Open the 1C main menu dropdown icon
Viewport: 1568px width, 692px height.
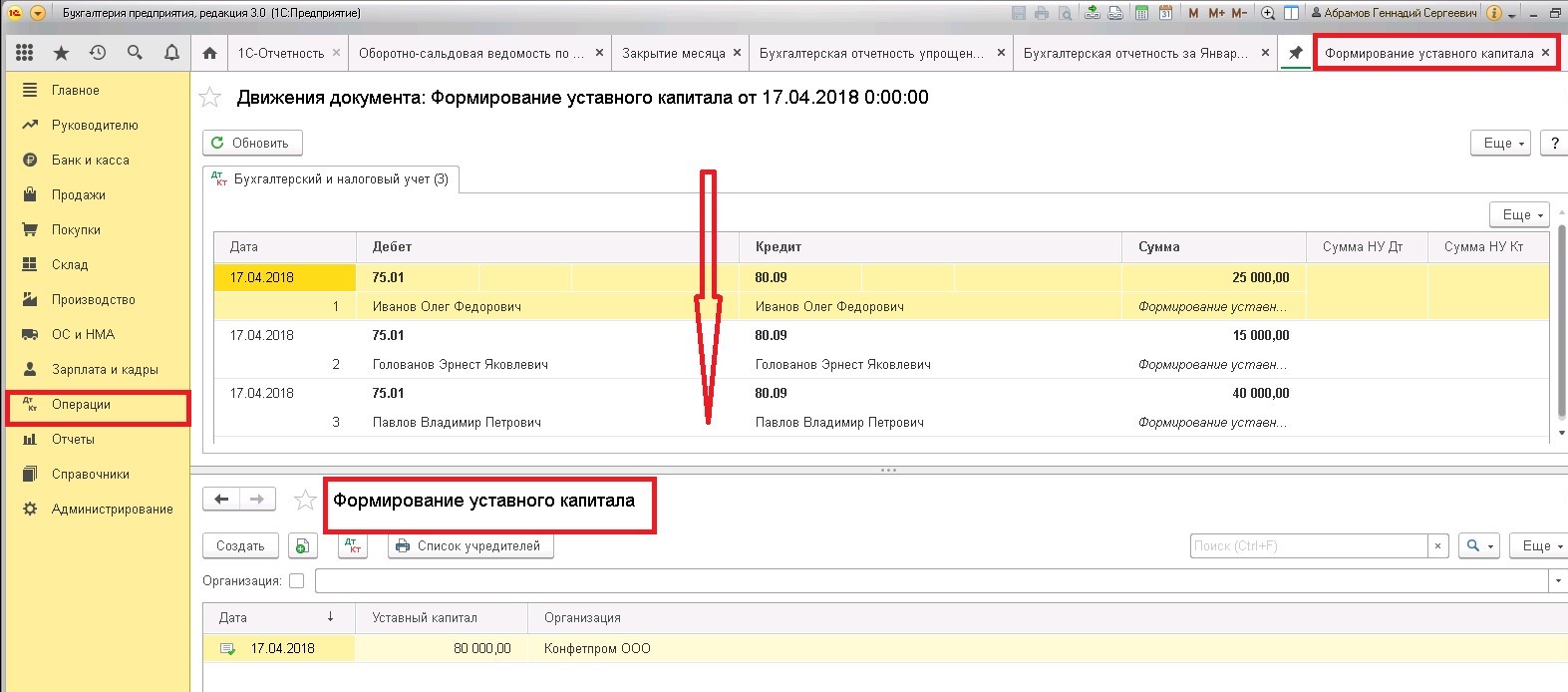pyautogui.click(x=38, y=13)
